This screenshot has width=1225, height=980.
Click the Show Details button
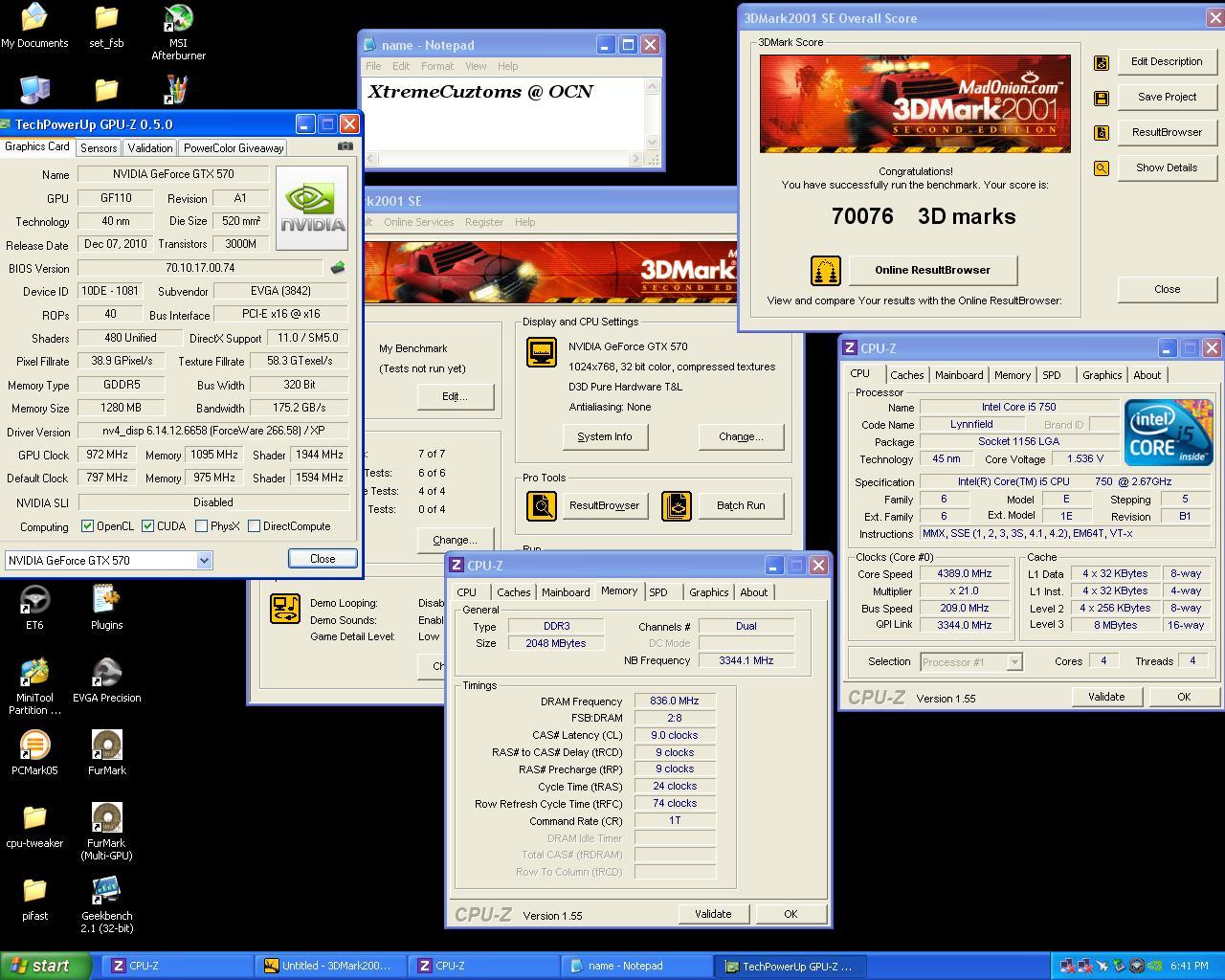1167,167
